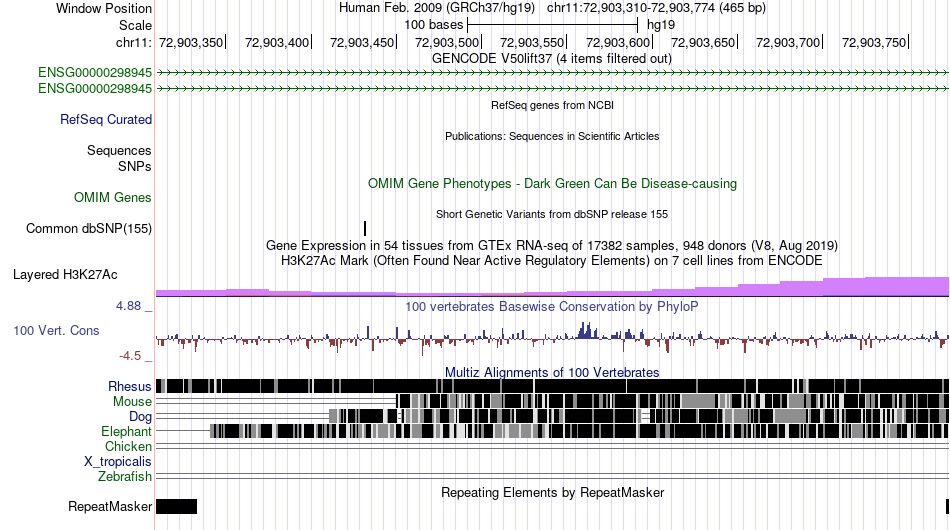The width and height of the screenshot is (950, 530).
Task: Click the hg19 label beside the scale bar
Action: pyautogui.click(x=661, y=25)
